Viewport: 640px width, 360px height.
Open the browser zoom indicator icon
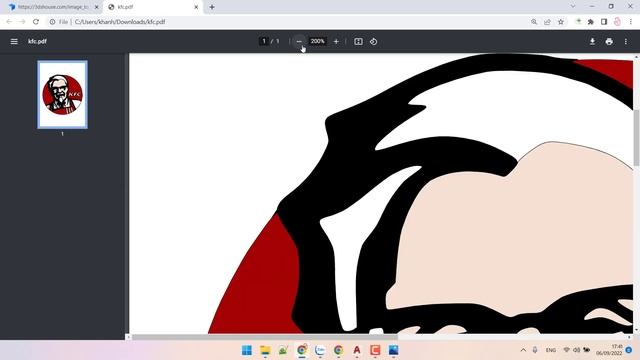pos(534,22)
